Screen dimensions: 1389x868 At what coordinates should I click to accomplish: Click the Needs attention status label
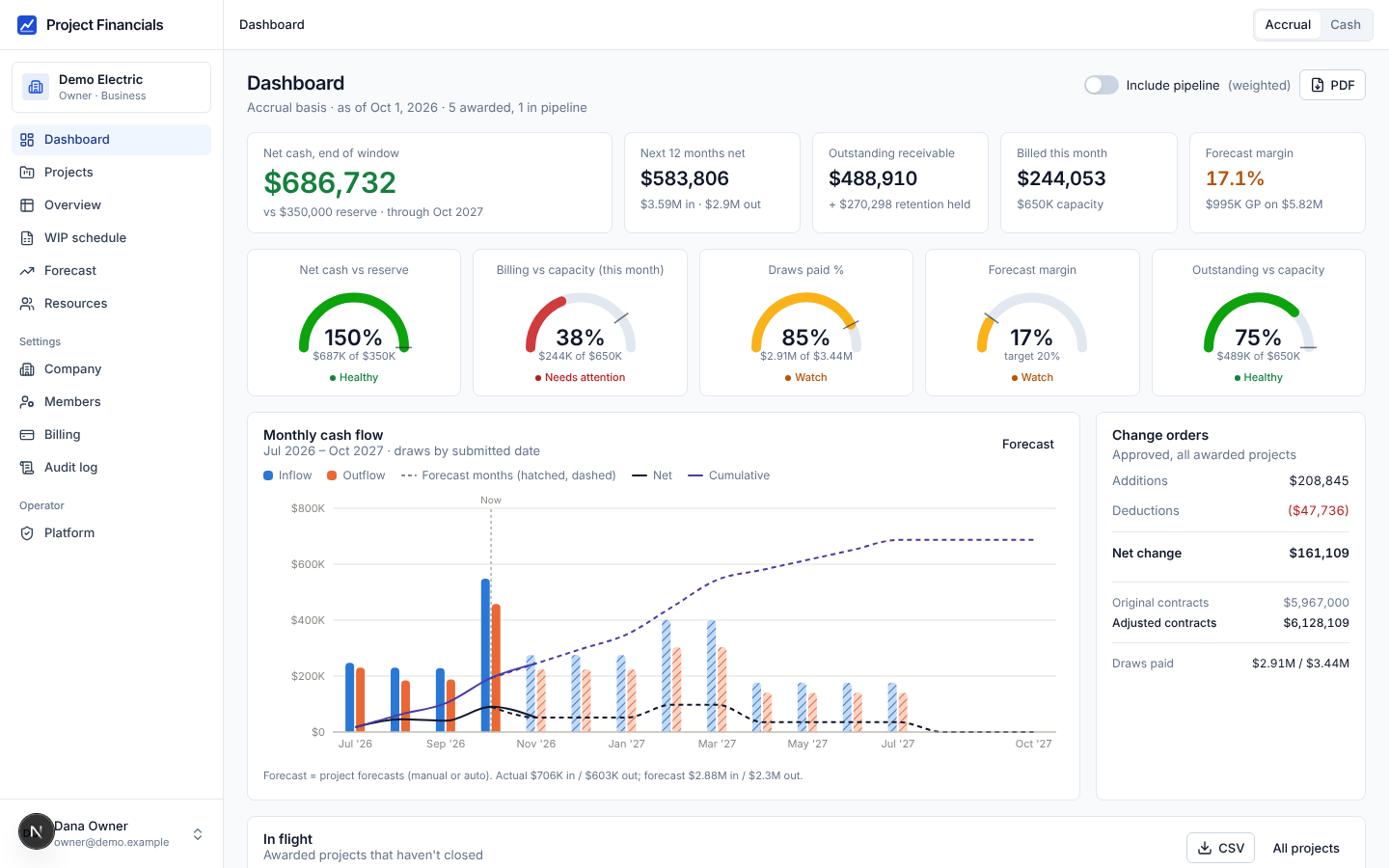point(580,378)
